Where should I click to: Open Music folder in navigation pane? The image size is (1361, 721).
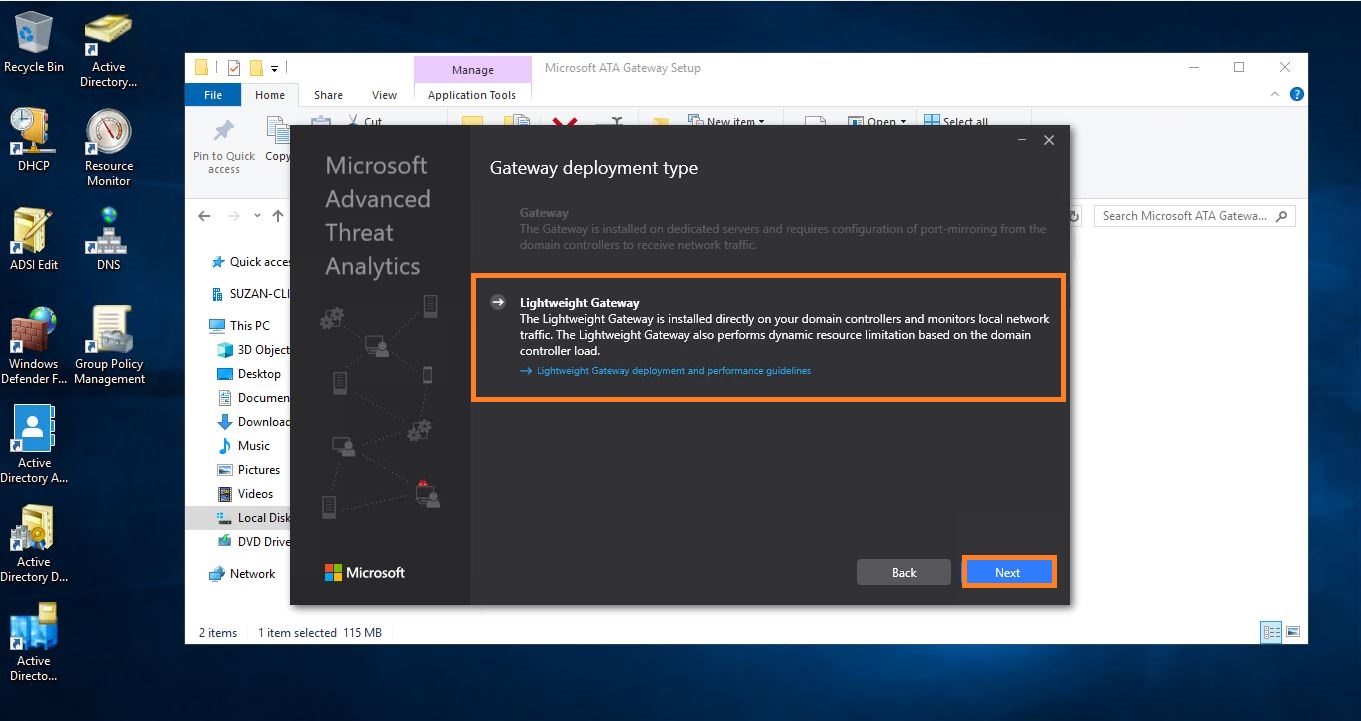(244, 446)
